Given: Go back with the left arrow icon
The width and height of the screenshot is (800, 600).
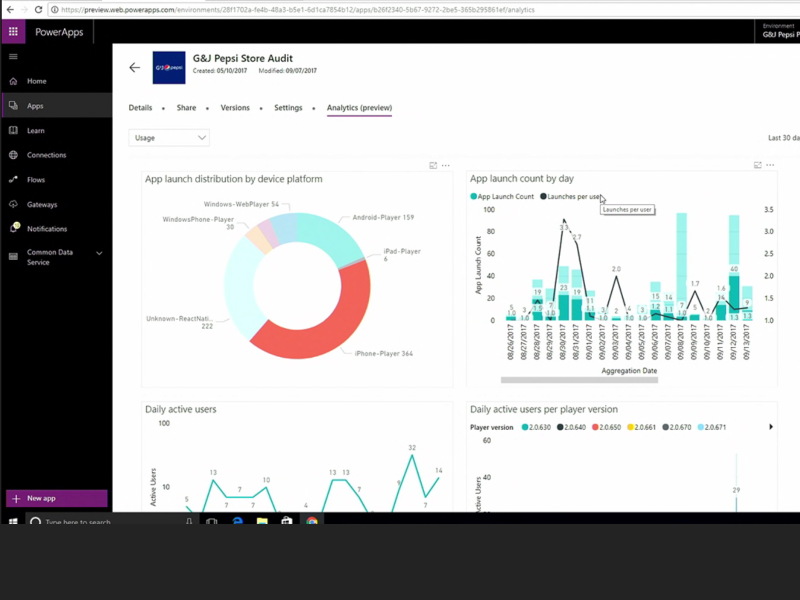Looking at the screenshot, I should point(135,67).
